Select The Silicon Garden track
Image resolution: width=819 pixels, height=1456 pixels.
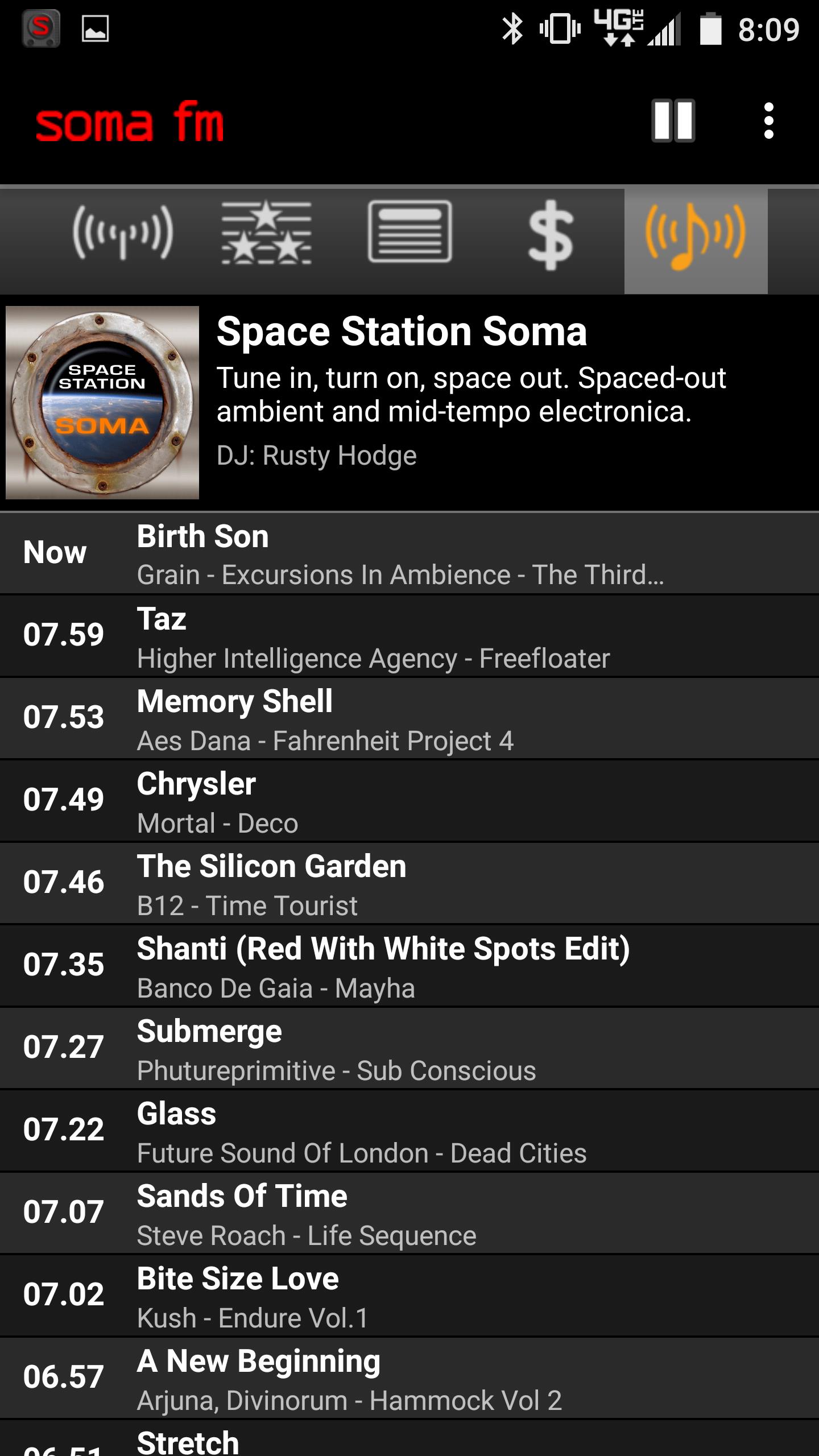409,883
